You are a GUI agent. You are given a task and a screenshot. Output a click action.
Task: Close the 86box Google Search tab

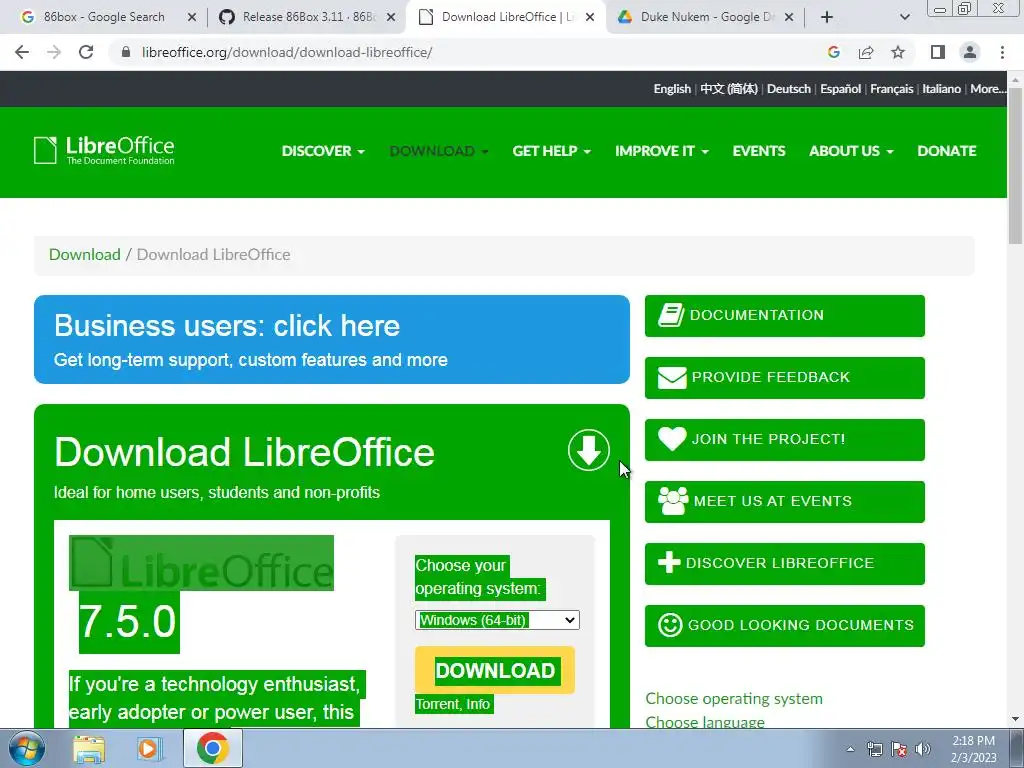click(192, 17)
